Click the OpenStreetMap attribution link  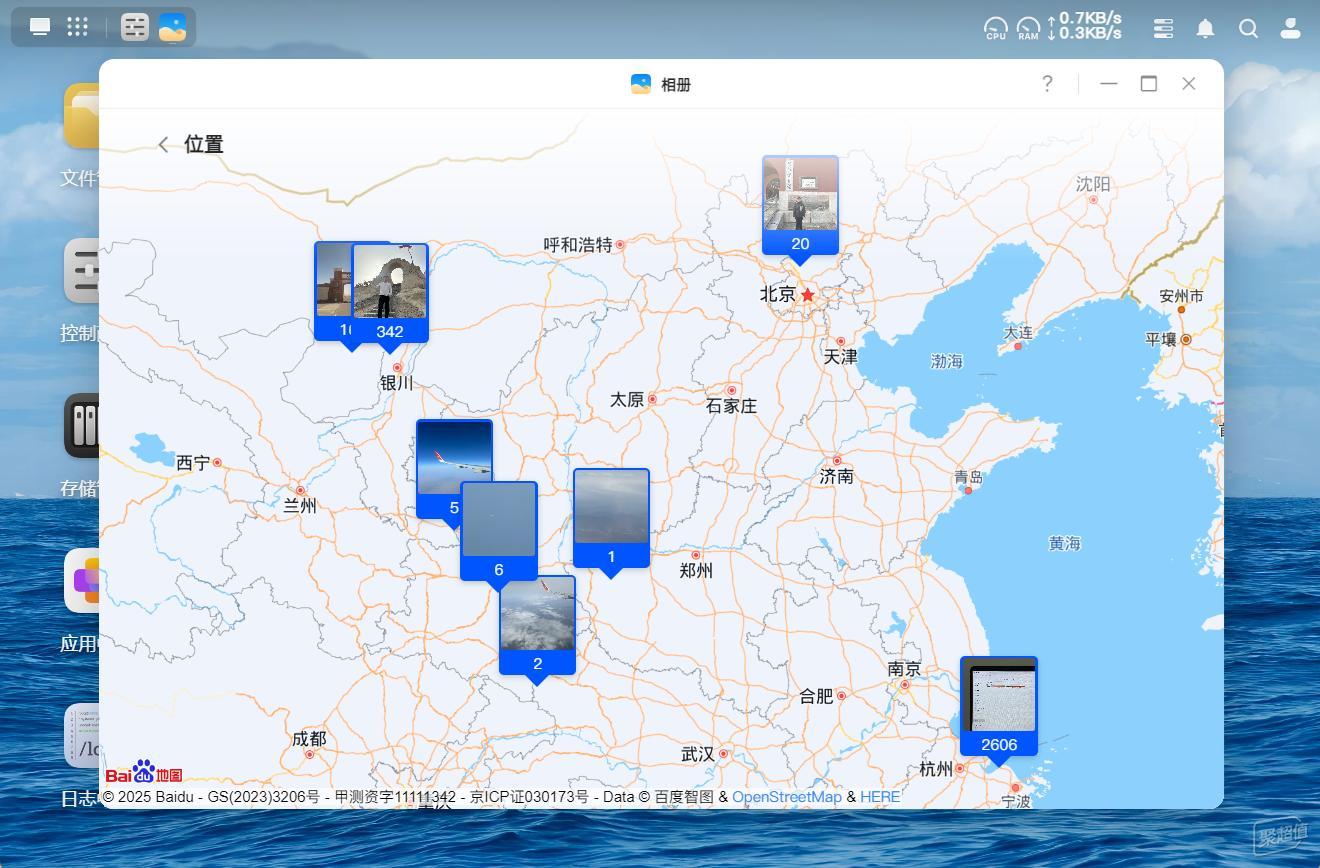click(x=786, y=797)
